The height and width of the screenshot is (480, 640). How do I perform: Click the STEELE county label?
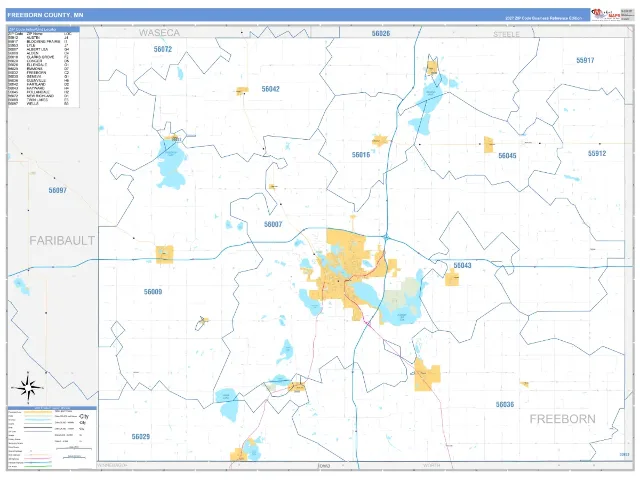coord(506,34)
